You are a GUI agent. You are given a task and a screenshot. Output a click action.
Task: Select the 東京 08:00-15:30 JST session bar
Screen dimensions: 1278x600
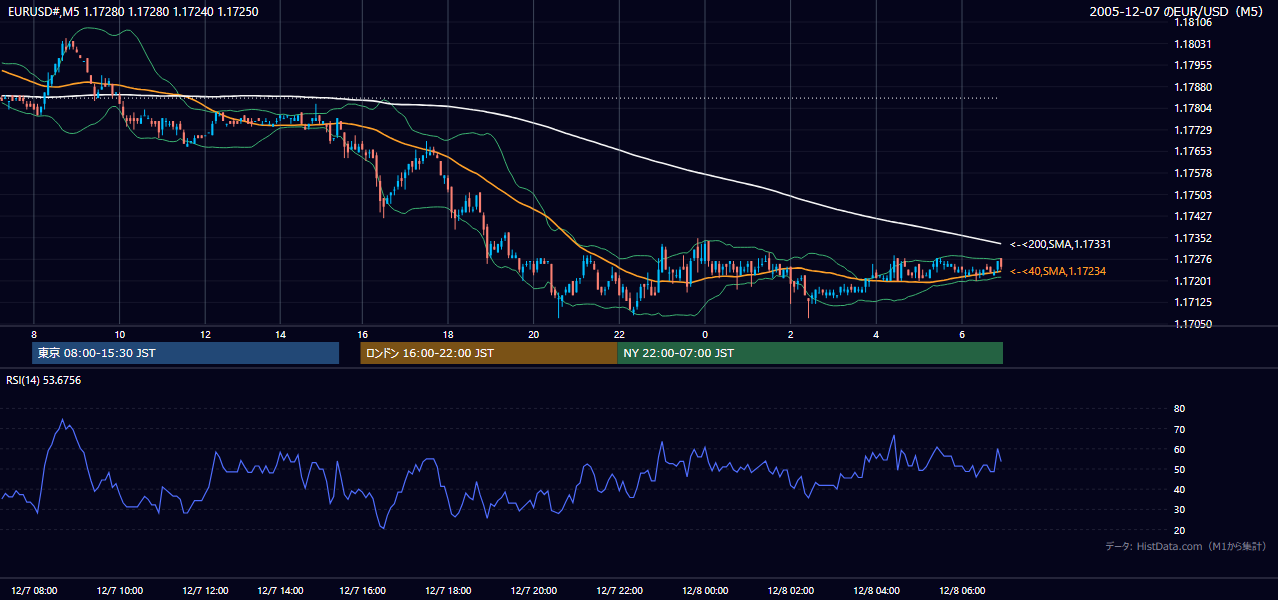[186, 353]
